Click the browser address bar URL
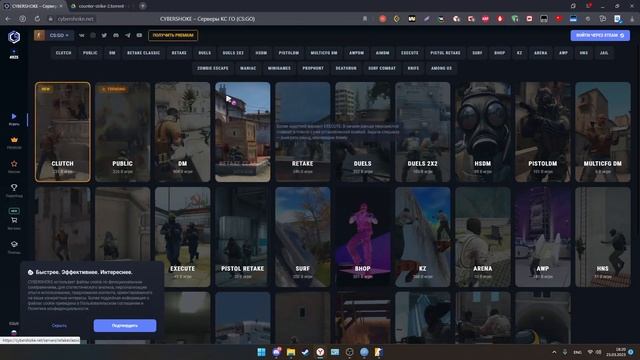Screen dimensions: 640x360 (76, 19)
